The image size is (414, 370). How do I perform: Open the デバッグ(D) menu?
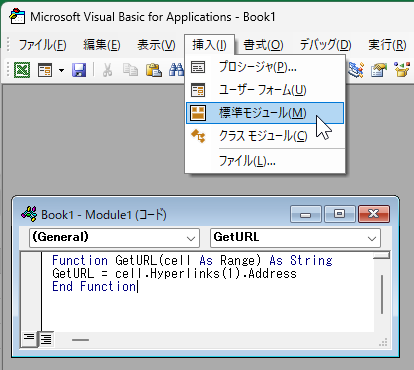[325, 45]
